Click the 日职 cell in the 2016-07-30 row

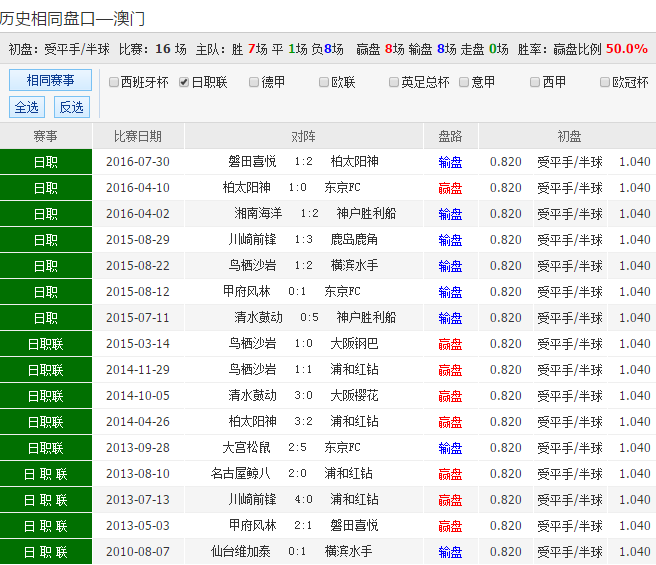[46, 162]
